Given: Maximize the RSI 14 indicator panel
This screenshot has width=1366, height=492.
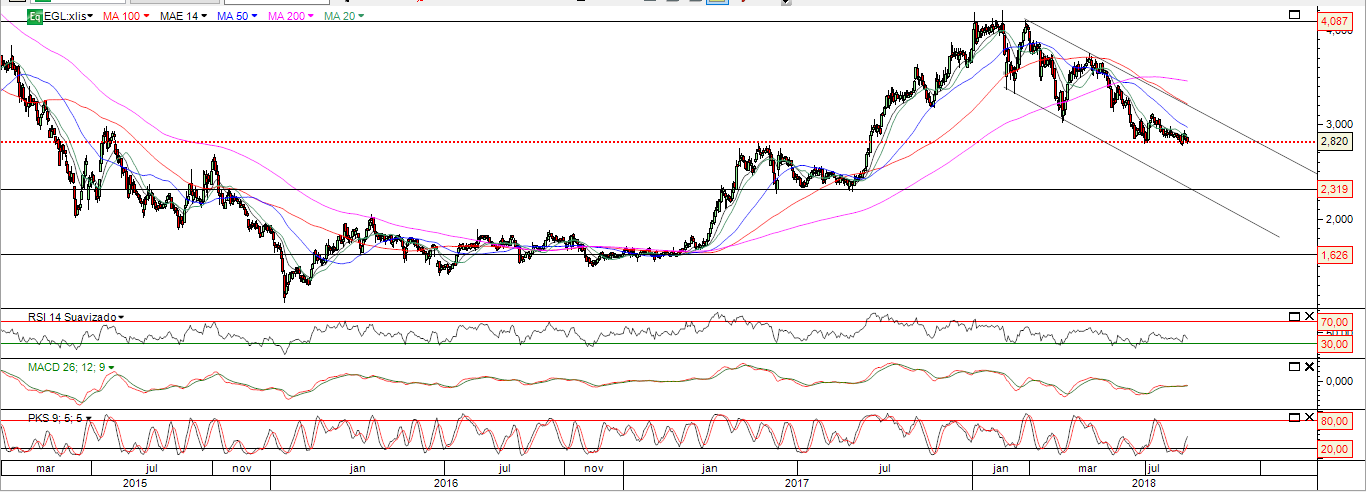Looking at the screenshot, I should (1293, 317).
